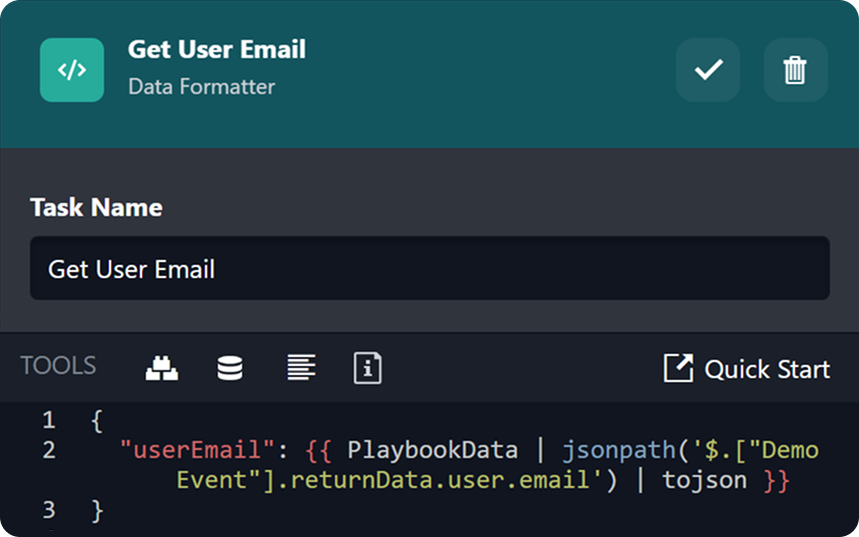Place cursor on PlaybookData in the editor
Image resolution: width=859 pixels, height=537 pixels.
pos(432,450)
